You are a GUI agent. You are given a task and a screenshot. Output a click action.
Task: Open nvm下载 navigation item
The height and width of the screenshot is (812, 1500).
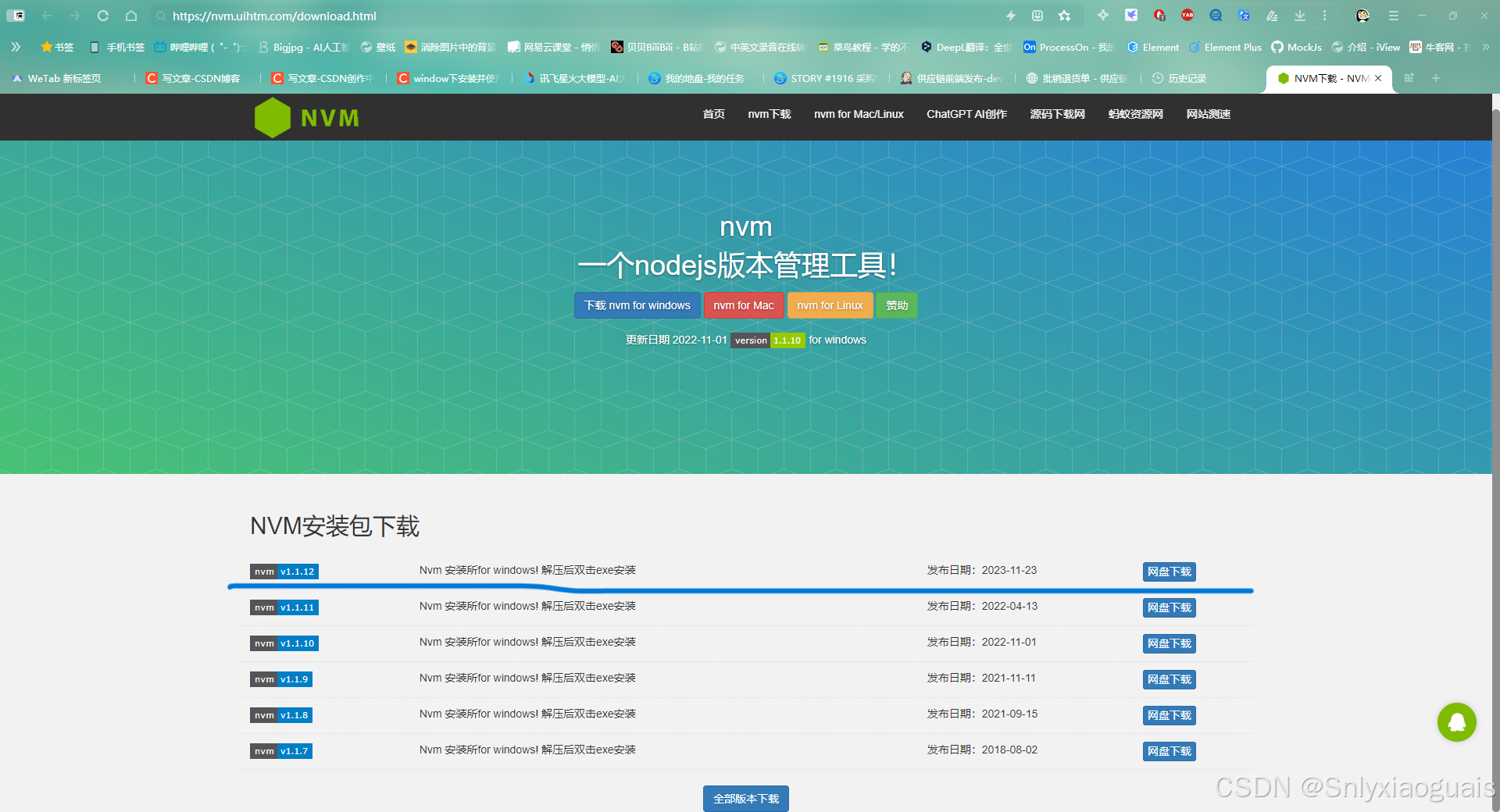(769, 114)
